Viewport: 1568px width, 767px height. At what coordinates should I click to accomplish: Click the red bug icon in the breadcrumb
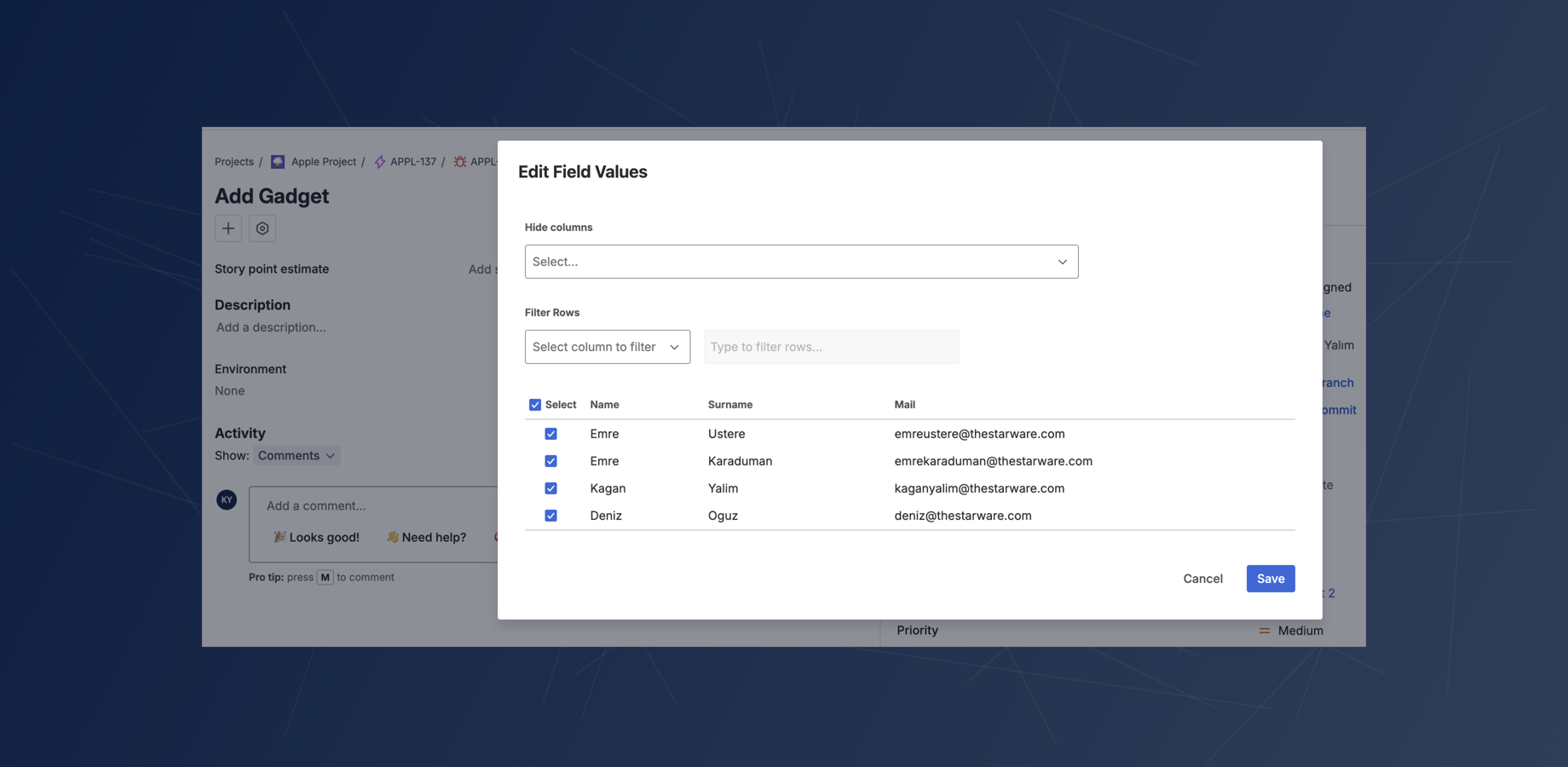pos(458,161)
